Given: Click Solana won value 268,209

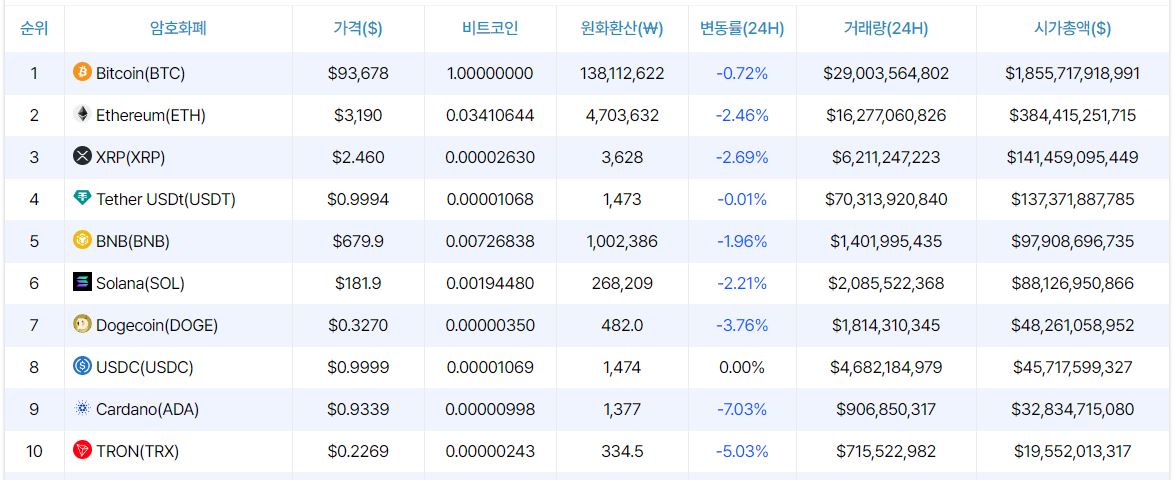Looking at the screenshot, I should pyautogui.click(x=621, y=283).
